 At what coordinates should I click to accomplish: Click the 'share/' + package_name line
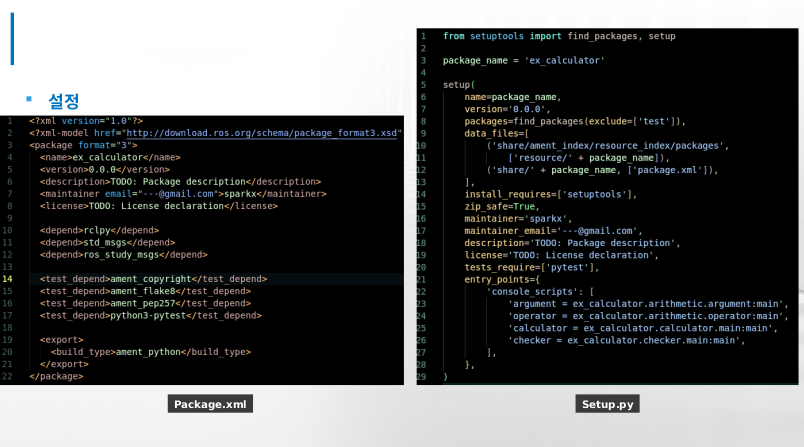click(602, 170)
